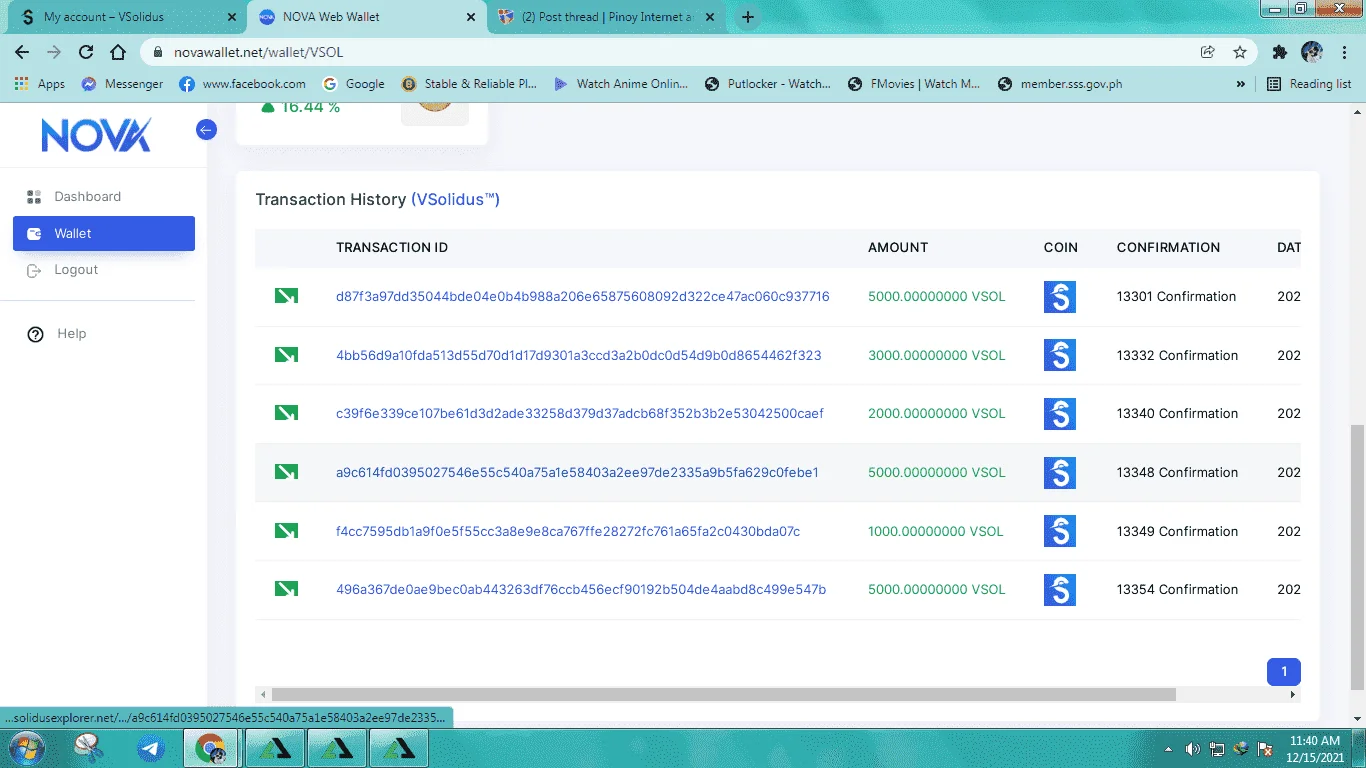Open the browser home page
This screenshot has width=1366, height=768.
[x=118, y=52]
